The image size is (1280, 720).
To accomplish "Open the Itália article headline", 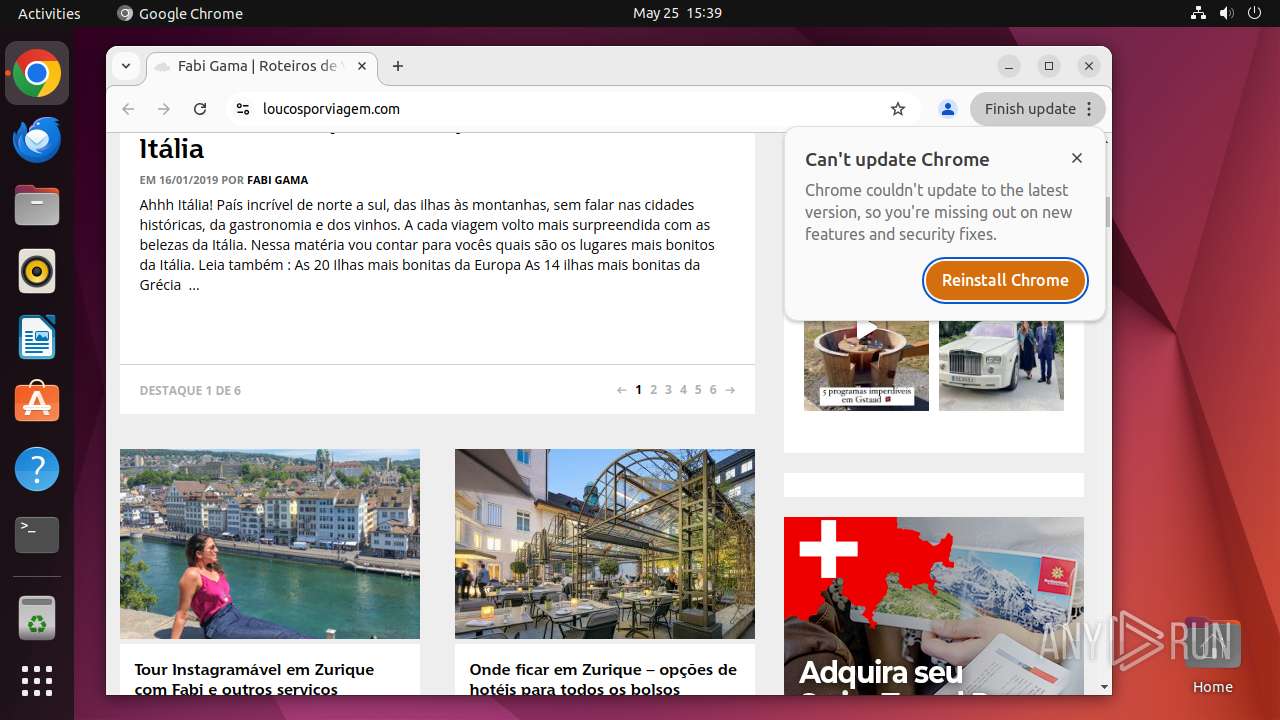I will [x=172, y=148].
